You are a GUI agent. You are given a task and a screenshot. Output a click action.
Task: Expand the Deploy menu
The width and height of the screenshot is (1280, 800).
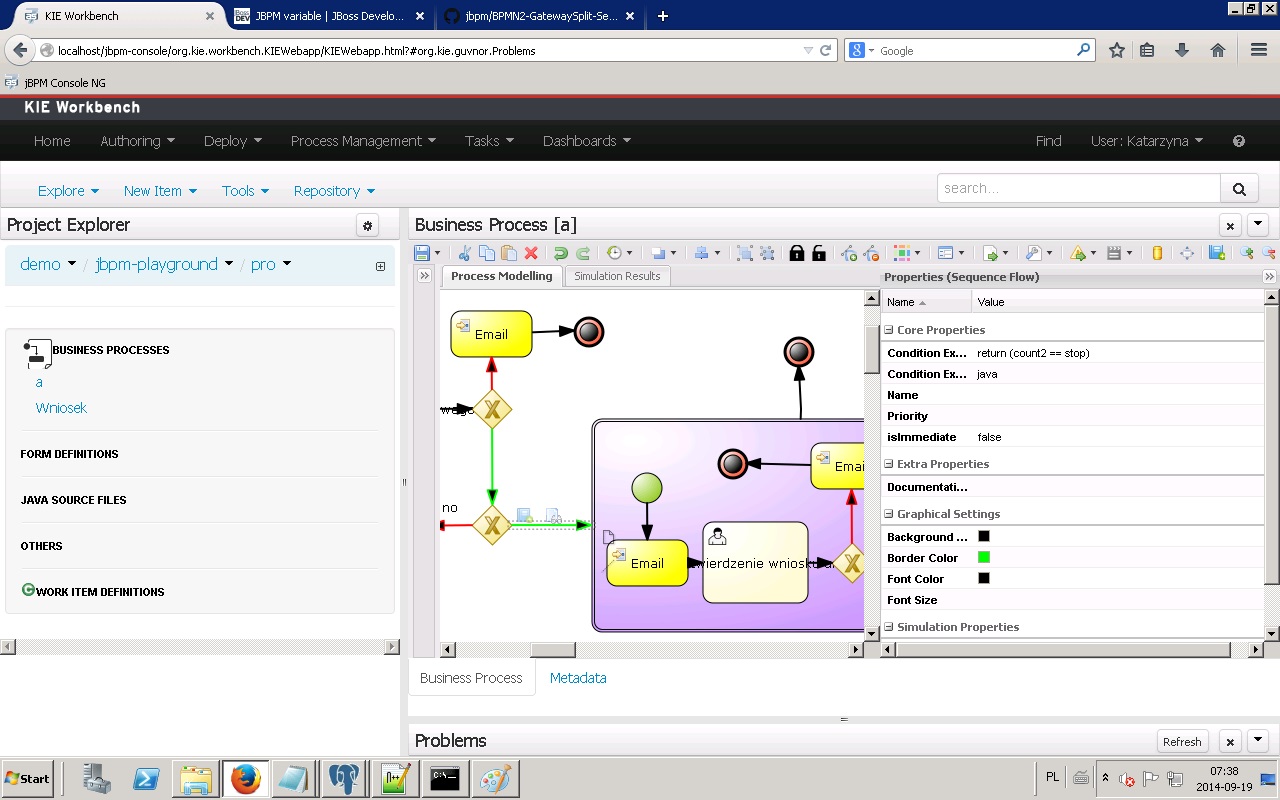232,141
